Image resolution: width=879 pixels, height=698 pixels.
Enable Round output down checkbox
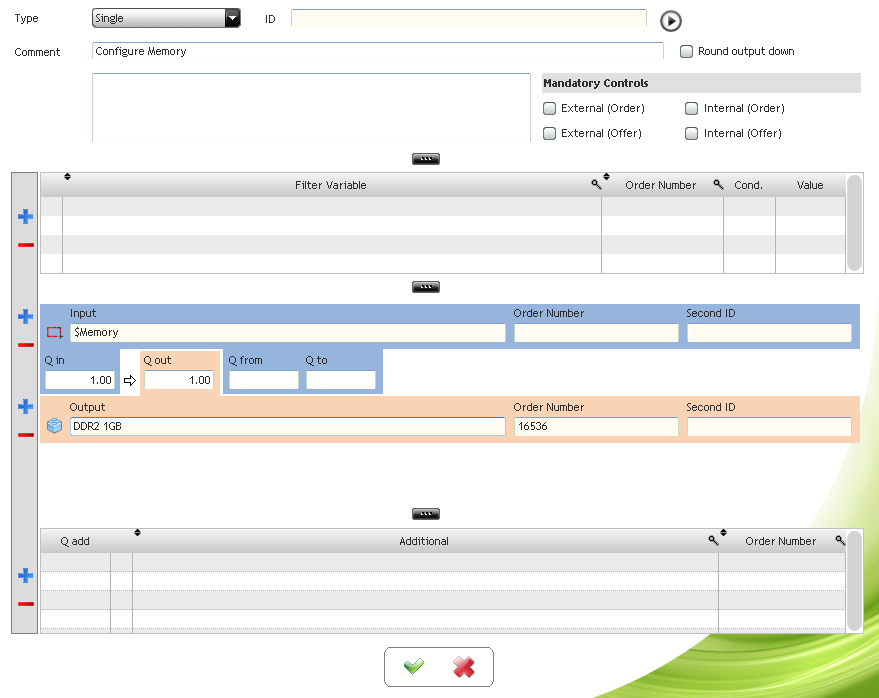[x=686, y=52]
